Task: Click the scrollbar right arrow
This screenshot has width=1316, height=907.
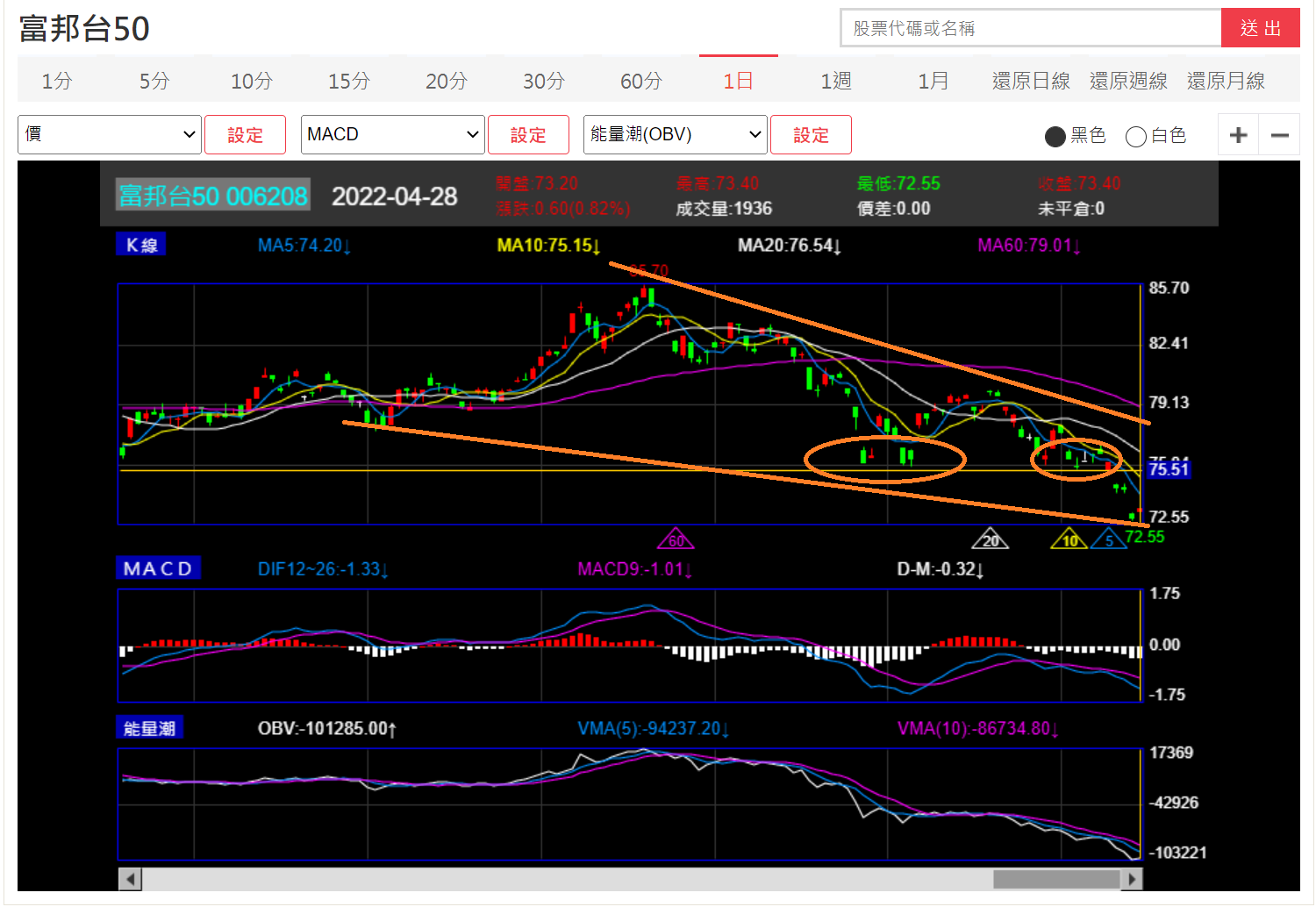Action: coord(1132,879)
